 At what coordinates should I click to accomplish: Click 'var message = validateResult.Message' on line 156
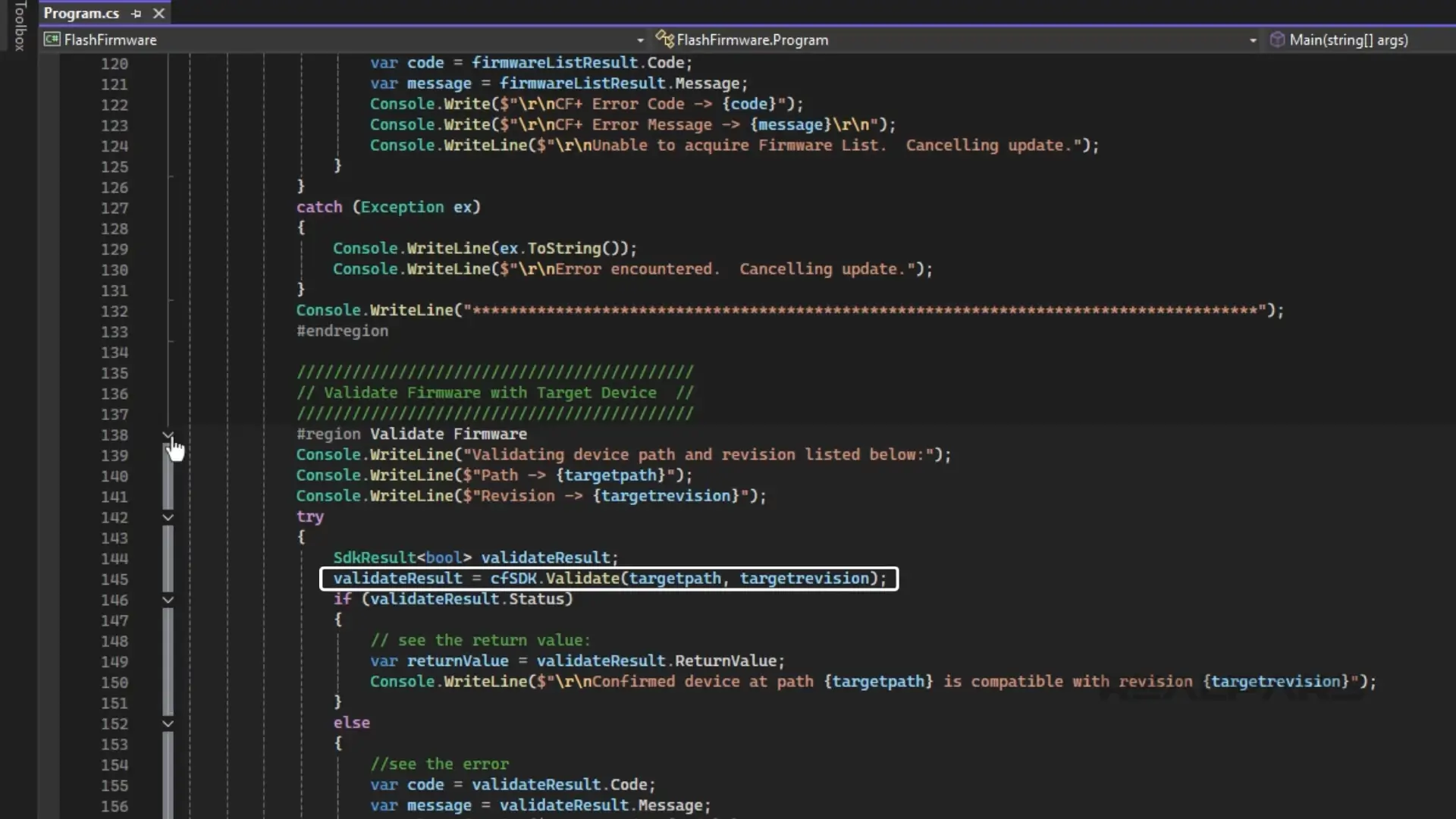[541, 805]
